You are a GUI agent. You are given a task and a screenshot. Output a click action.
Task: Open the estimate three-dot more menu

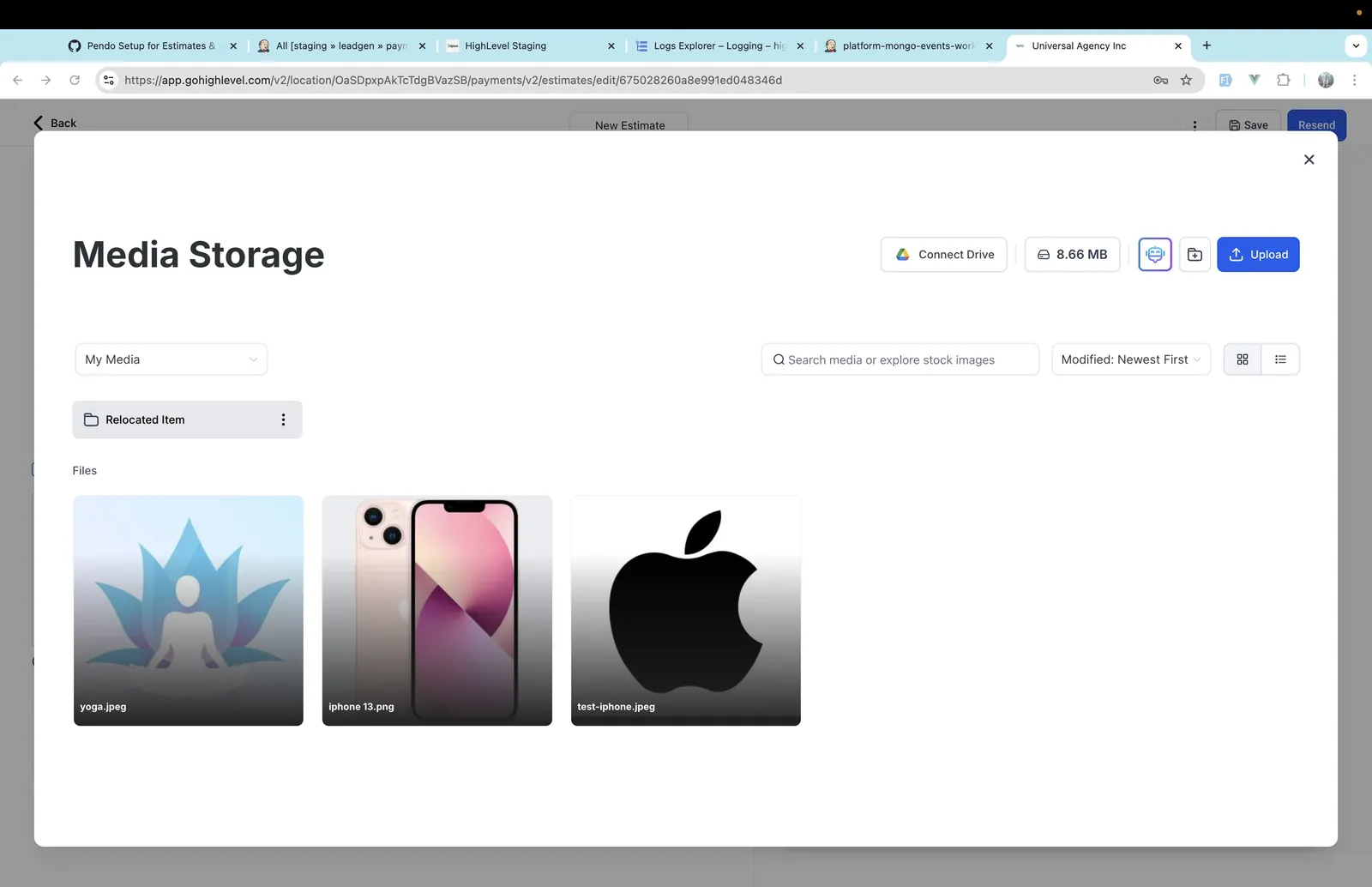tap(1194, 125)
